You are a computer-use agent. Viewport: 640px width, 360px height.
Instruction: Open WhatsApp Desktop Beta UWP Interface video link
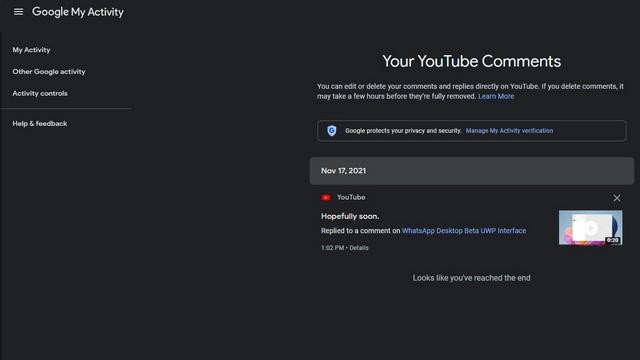point(464,231)
